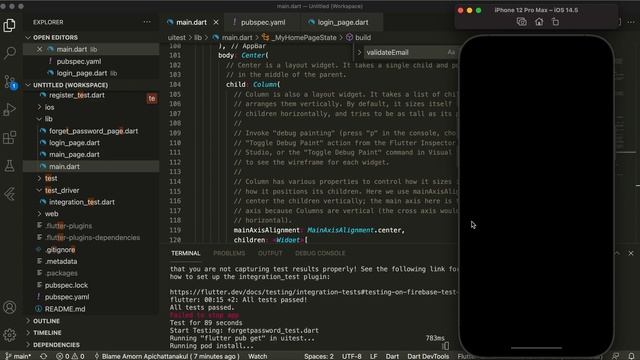The width and height of the screenshot is (640, 360).
Task: Change indentation via Spaces: 2
Action: point(319,356)
